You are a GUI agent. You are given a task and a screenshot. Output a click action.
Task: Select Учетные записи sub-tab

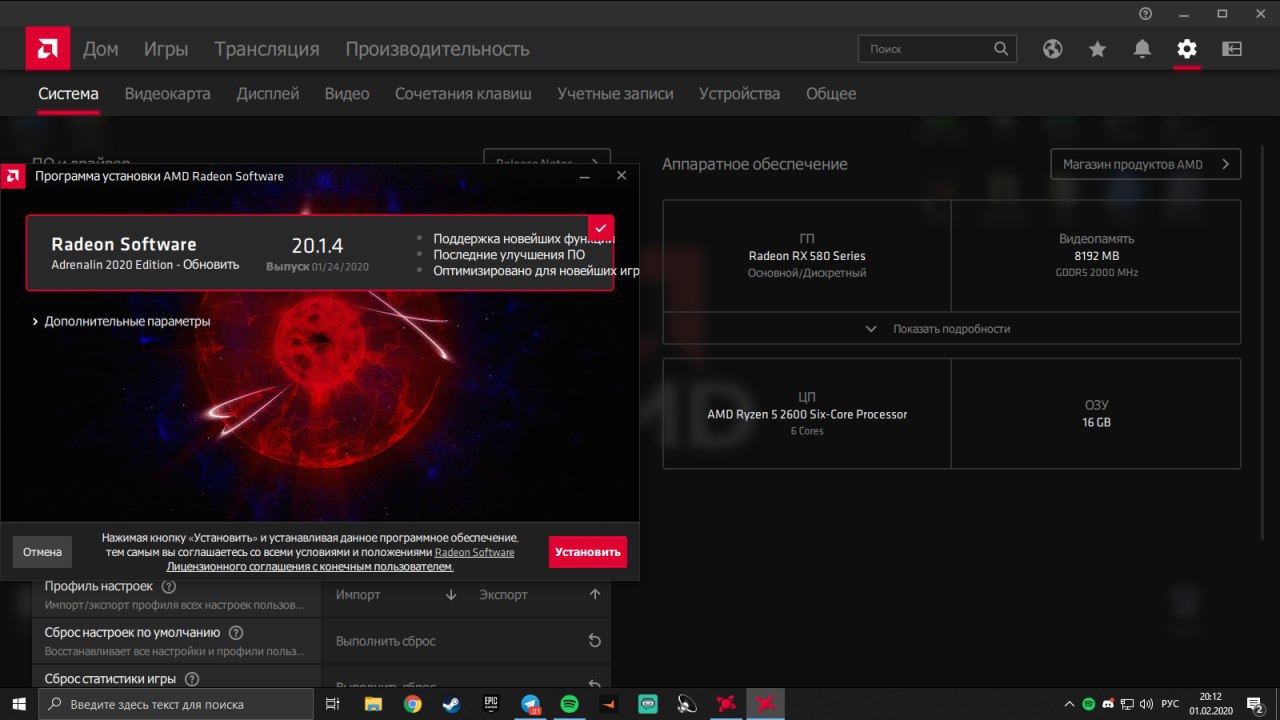(x=615, y=93)
